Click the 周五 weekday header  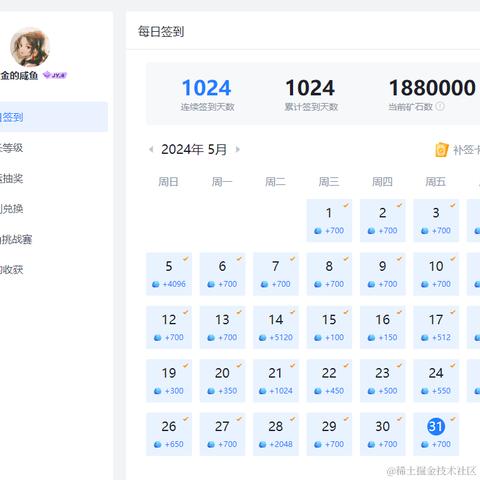point(436,182)
